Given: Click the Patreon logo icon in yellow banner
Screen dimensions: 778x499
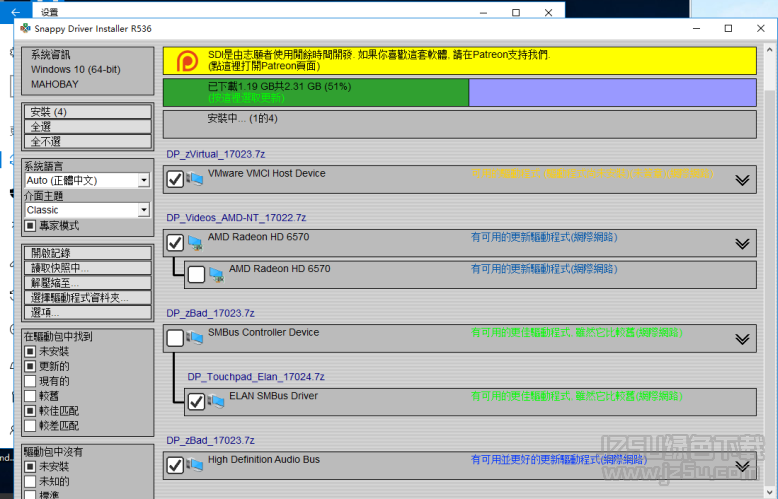Looking at the screenshot, I should (x=188, y=62).
